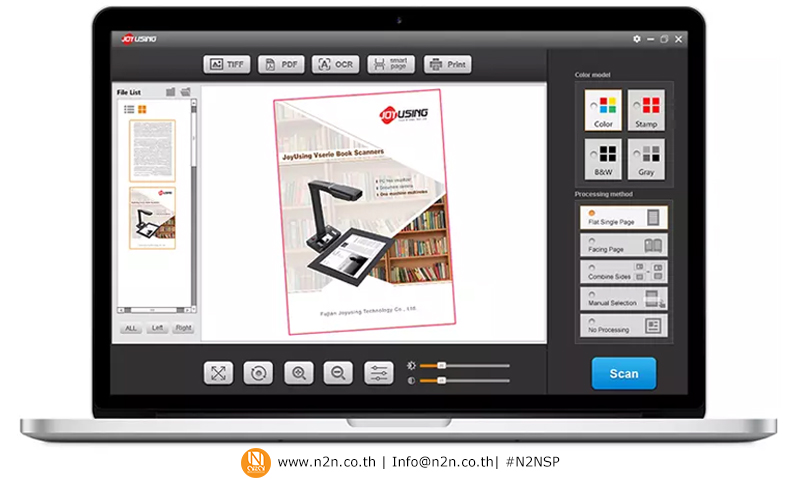
Task: Click the ALL button under File List
Action: click(x=131, y=327)
